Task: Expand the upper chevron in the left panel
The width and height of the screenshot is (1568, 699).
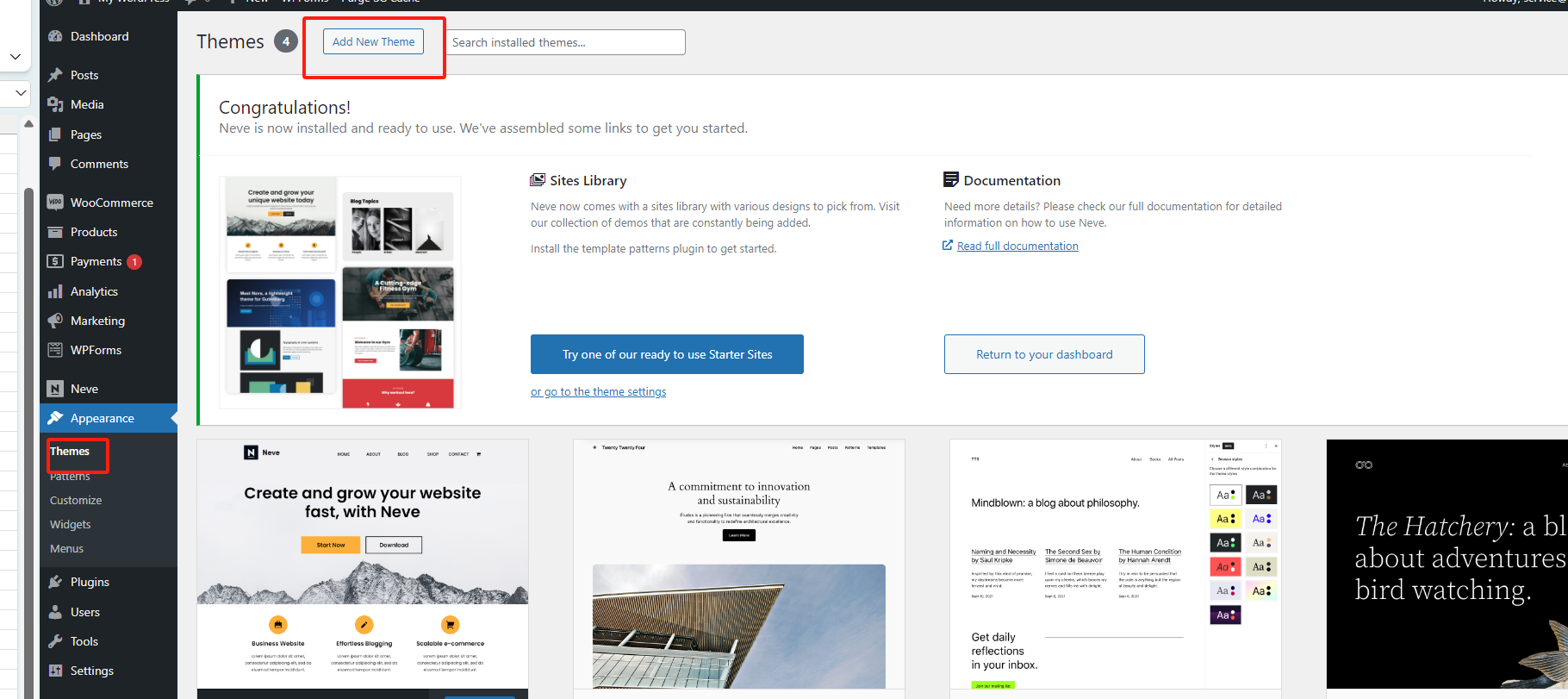Action: (x=15, y=57)
